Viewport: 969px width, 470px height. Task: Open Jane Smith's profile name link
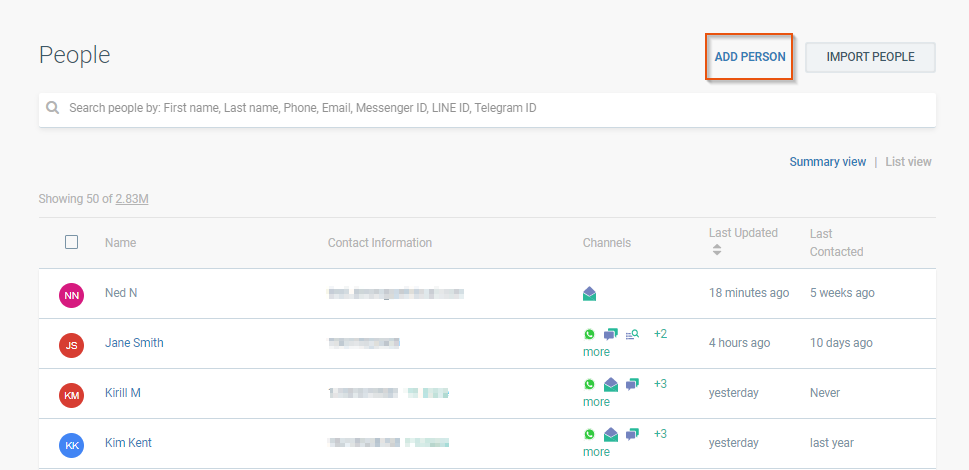[134, 343]
